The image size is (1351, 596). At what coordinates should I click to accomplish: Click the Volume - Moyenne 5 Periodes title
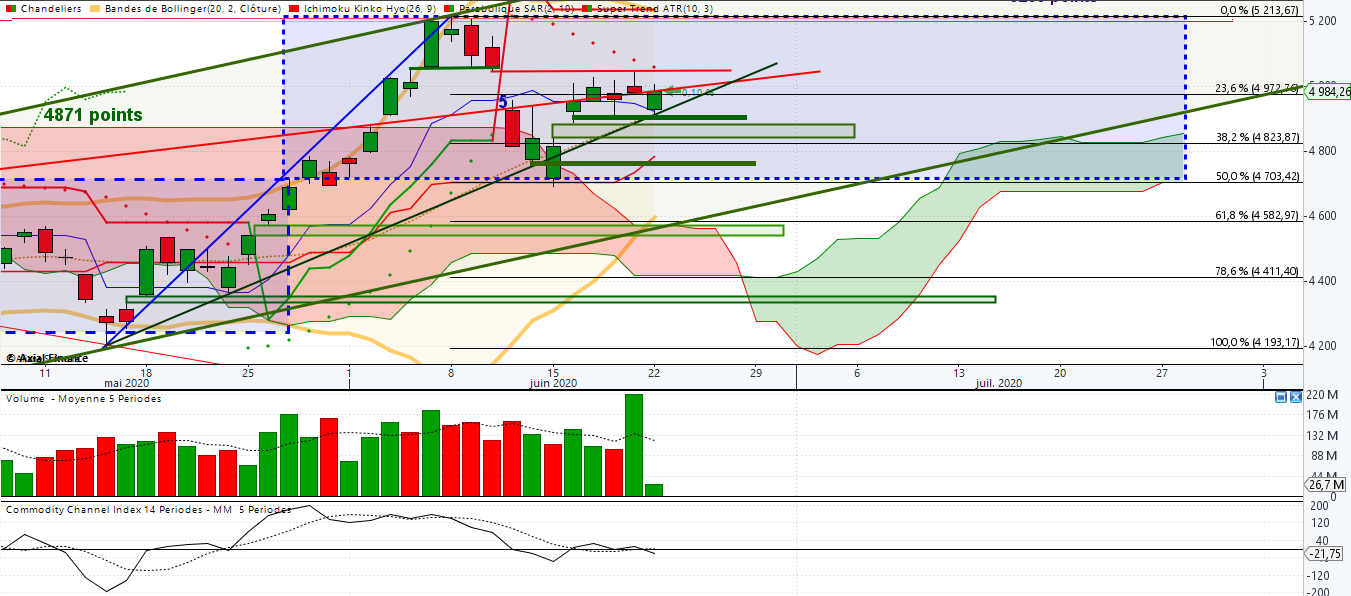pos(84,399)
